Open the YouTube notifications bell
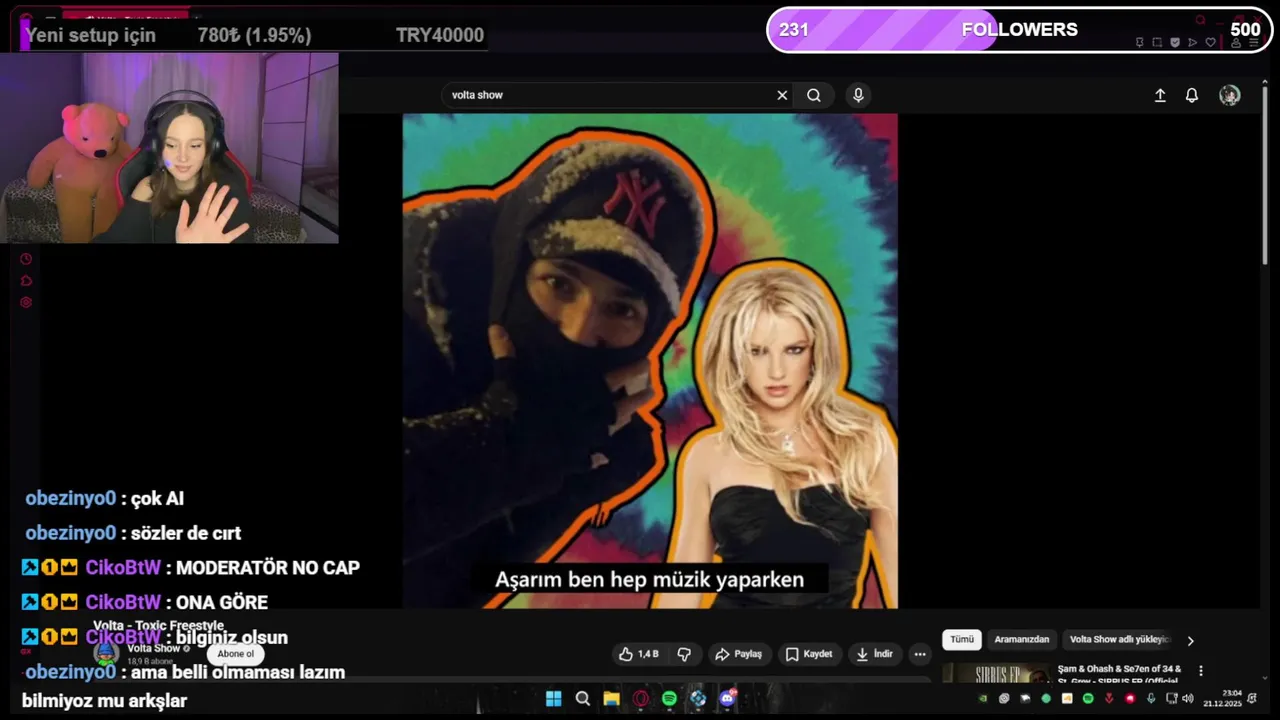 1192,95
